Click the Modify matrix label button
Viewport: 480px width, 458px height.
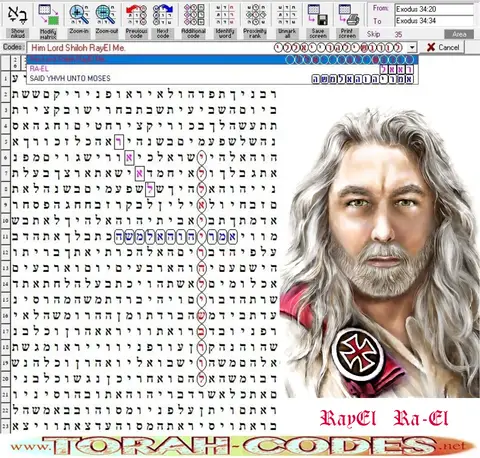pos(48,33)
